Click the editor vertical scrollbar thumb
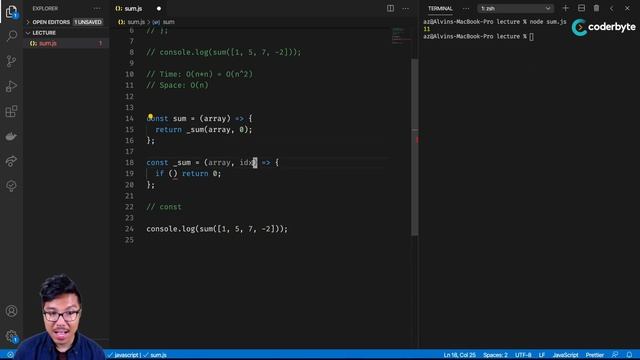The image size is (640, 360). point(414,147)
